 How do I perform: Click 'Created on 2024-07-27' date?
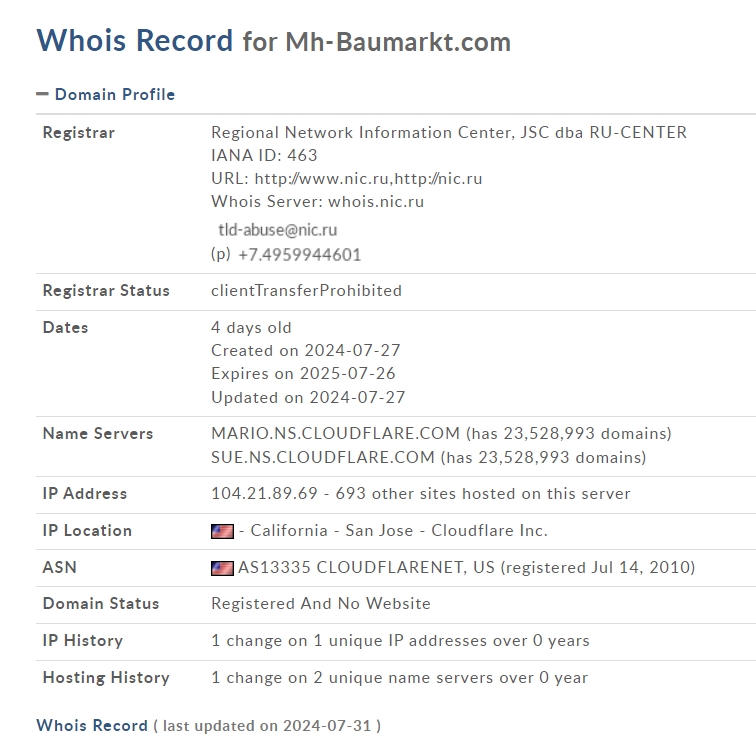coord(306,350)
